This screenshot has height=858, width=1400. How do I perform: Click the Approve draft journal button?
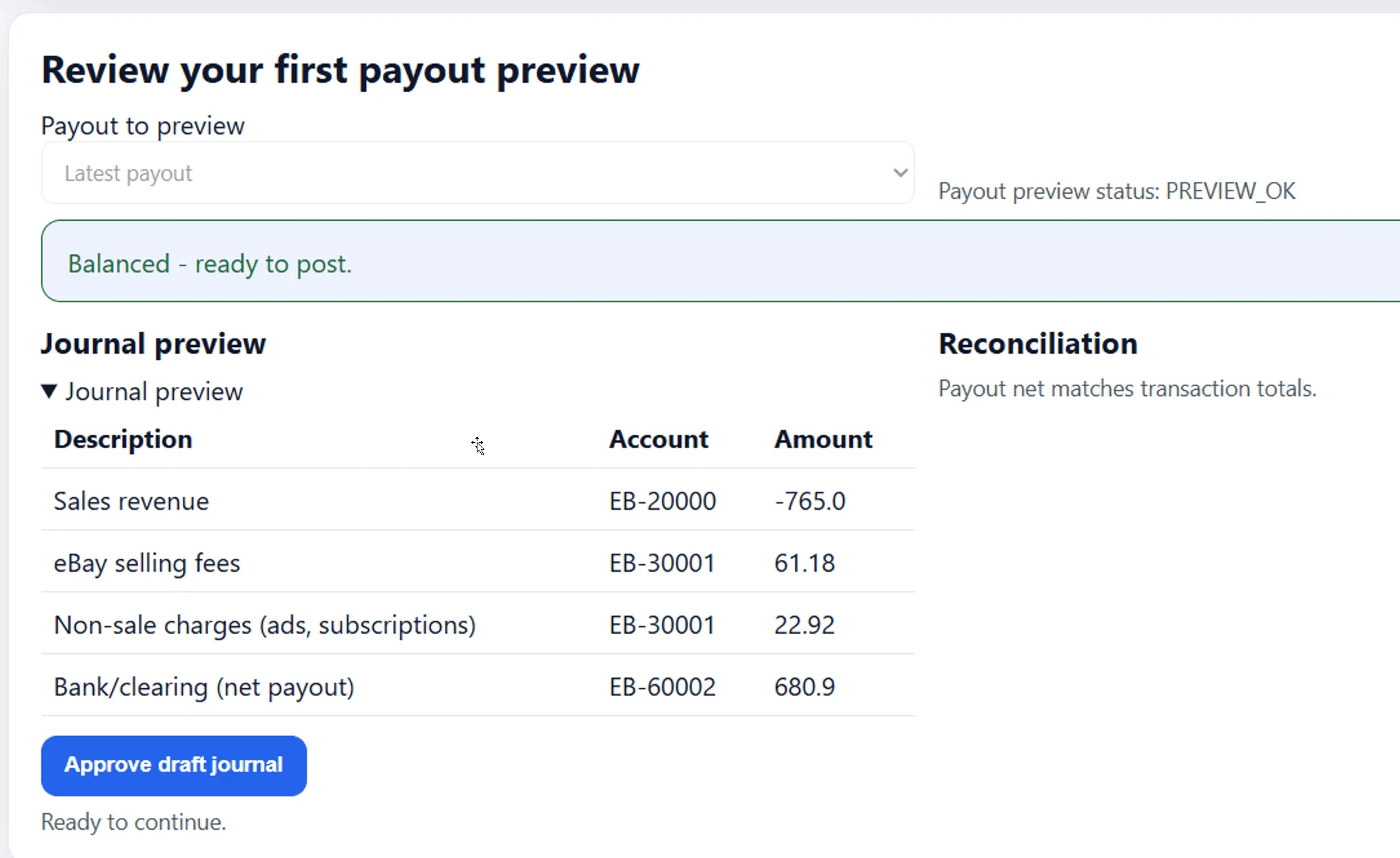[173, 765]
